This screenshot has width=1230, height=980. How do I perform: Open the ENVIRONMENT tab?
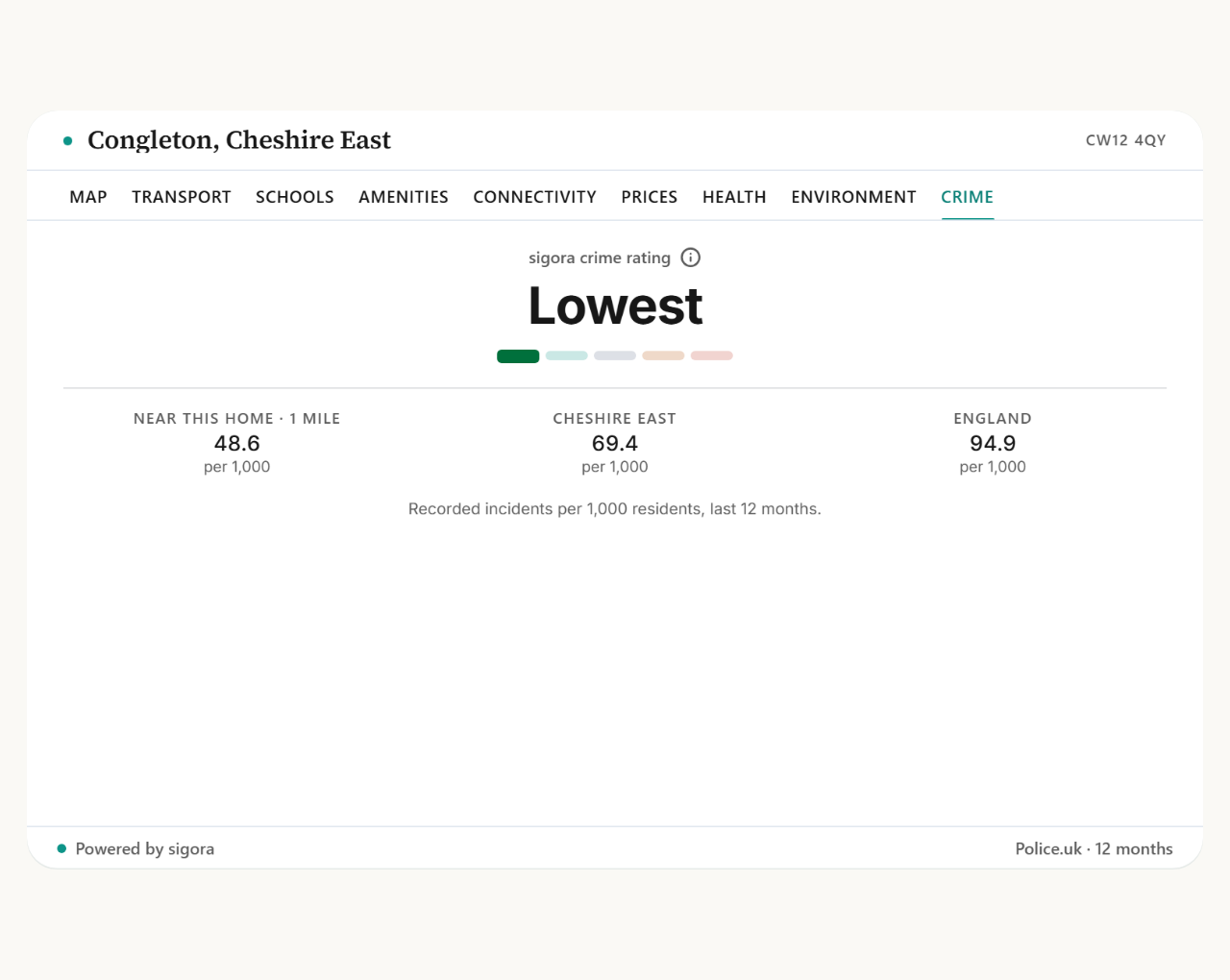[854, 197]
